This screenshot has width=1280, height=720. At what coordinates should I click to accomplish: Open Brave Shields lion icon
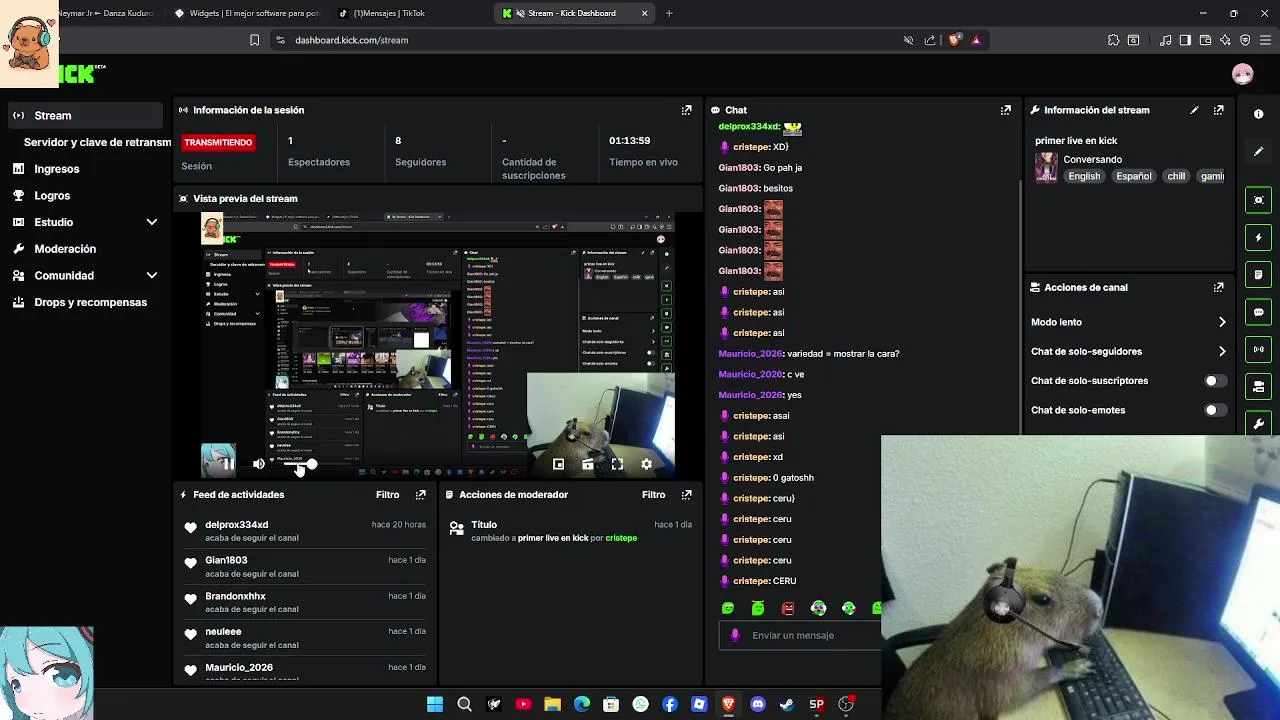[x=954, y=40]
